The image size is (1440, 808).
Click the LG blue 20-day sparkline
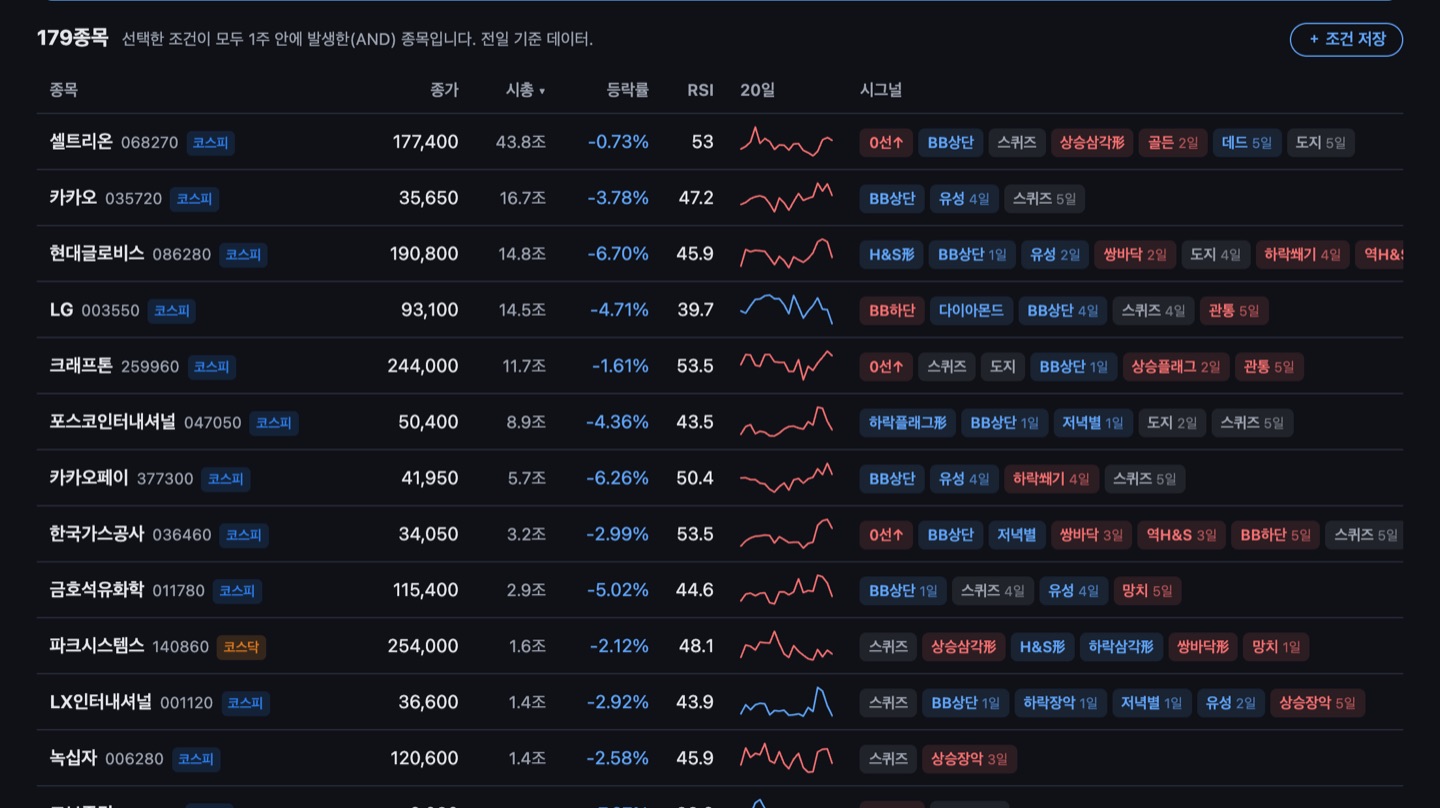[786, 310]
